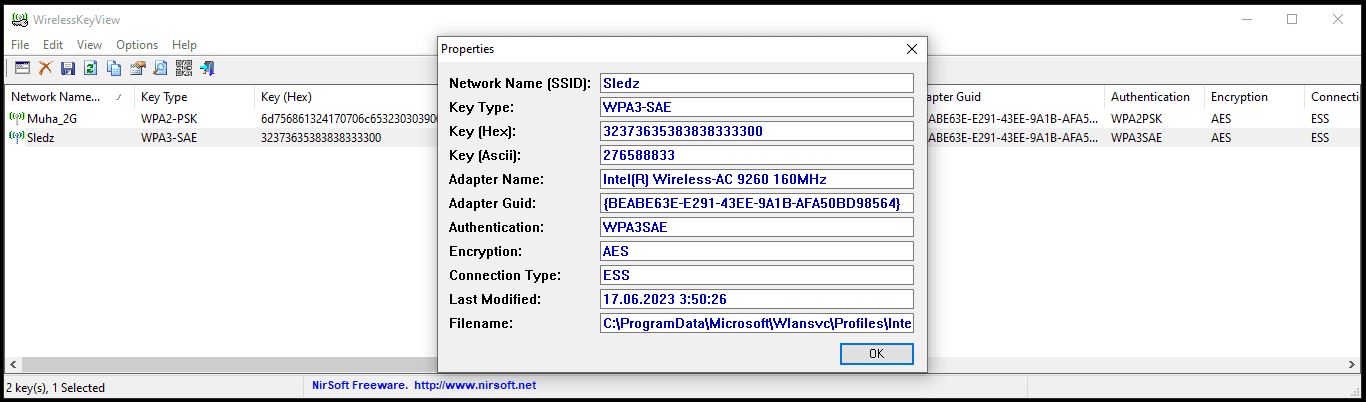The height and width of the screenshot is (402, 1366).
Task: Click the Delete Selected Items icon
Action: [x=45, y=68]
